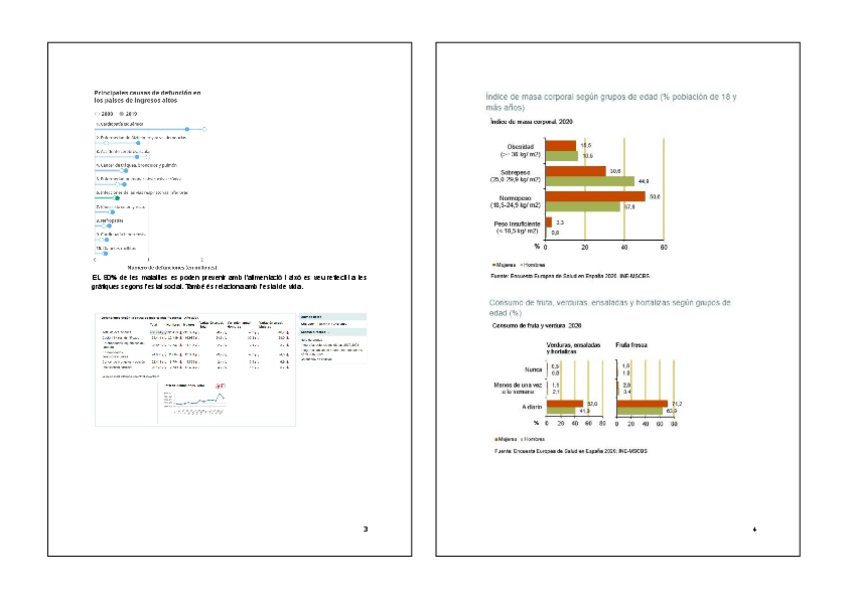Click the orange Obesidad bar

[x=561, y=145]
